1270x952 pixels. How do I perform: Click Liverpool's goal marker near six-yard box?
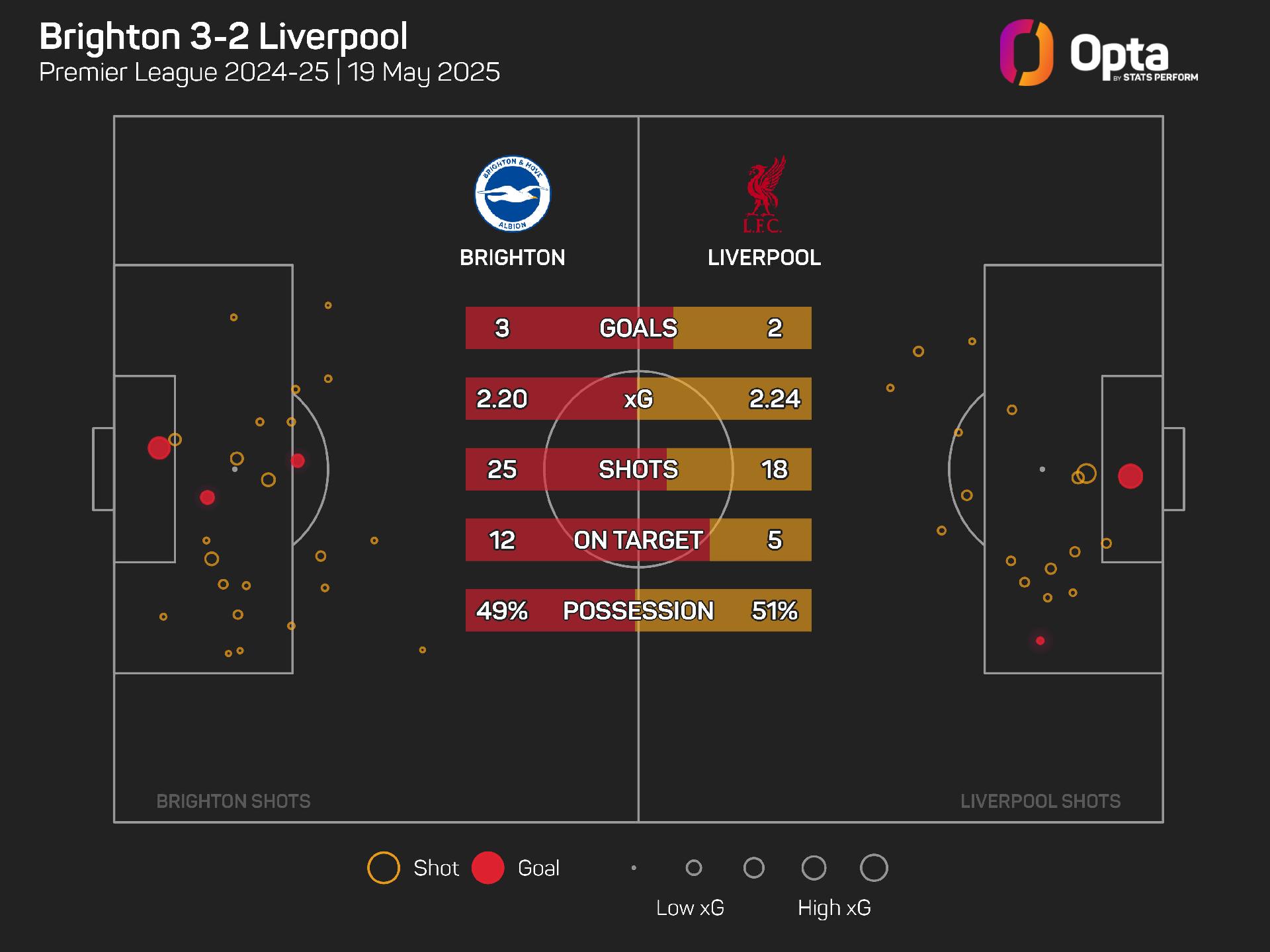1130,476
